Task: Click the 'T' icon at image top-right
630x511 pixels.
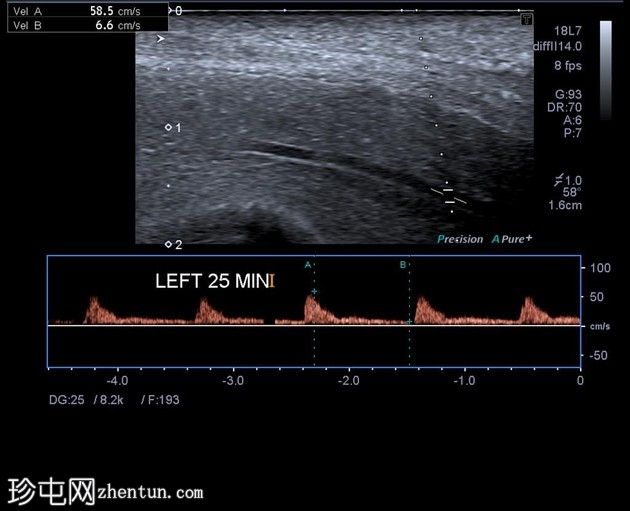Action: pyautogui.click(x=527, y=18)
